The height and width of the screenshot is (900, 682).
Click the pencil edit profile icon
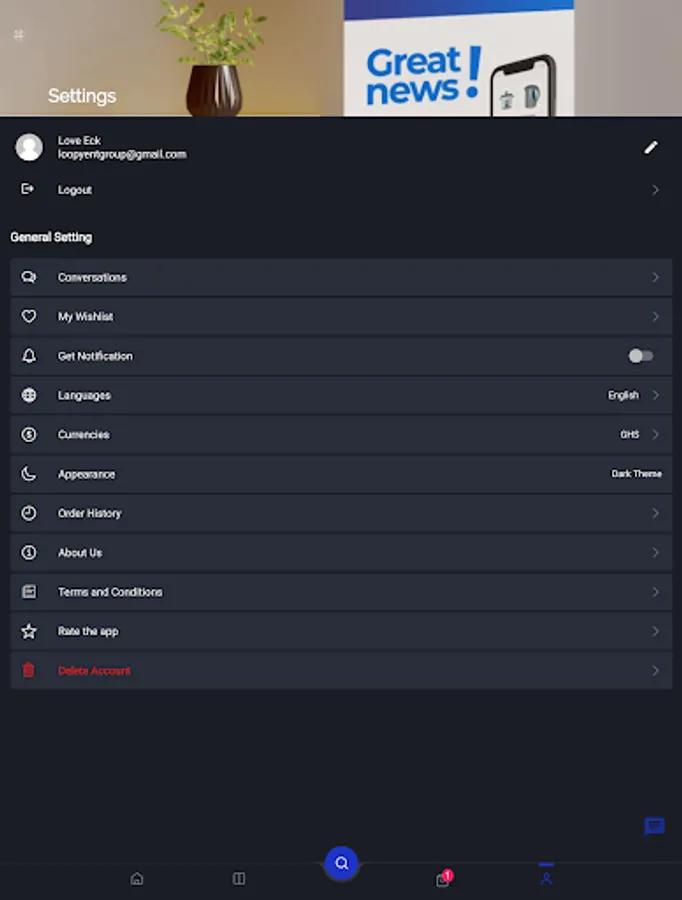651,147
